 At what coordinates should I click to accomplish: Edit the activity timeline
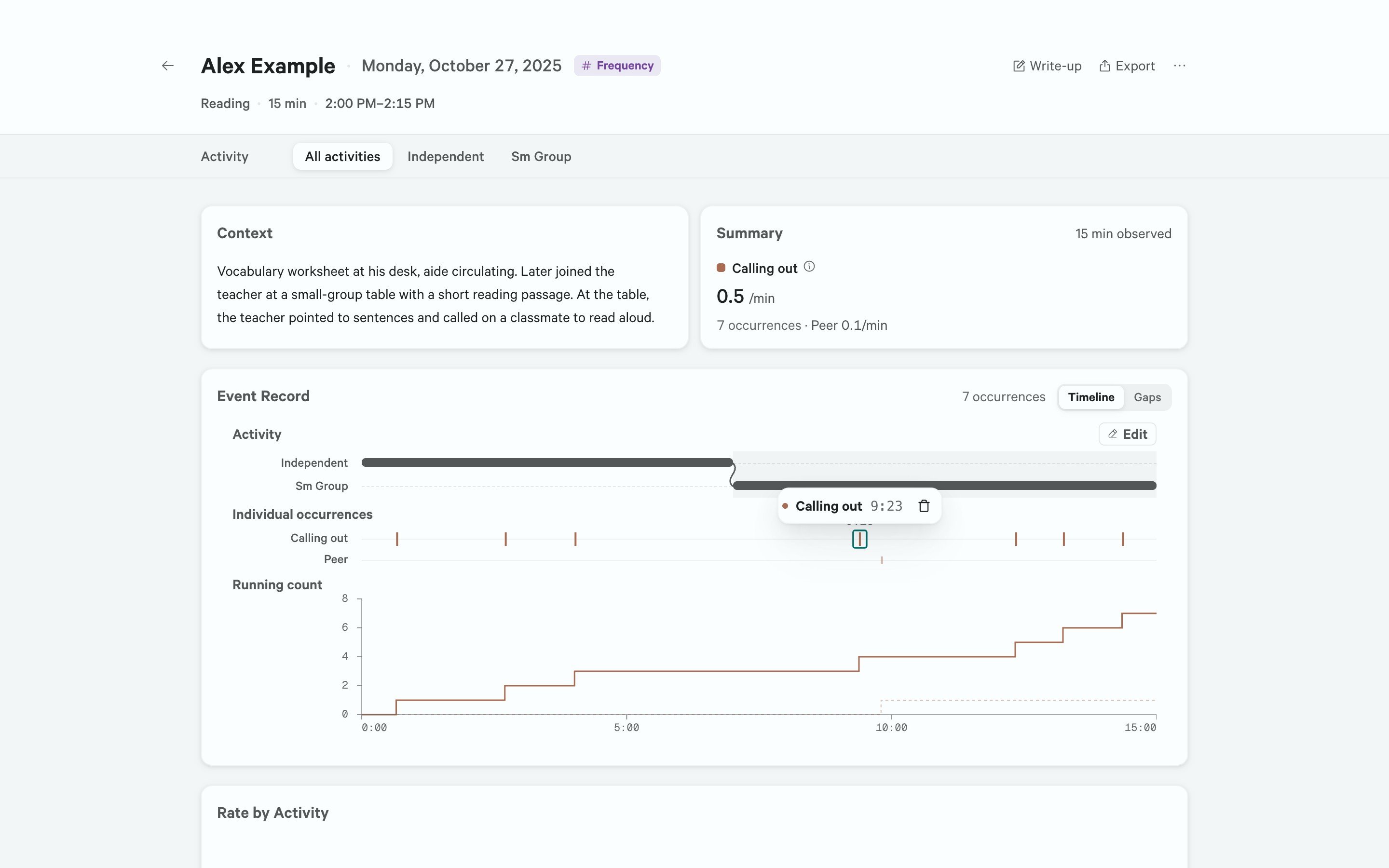pyautogui.click(x=1127, y=434)
